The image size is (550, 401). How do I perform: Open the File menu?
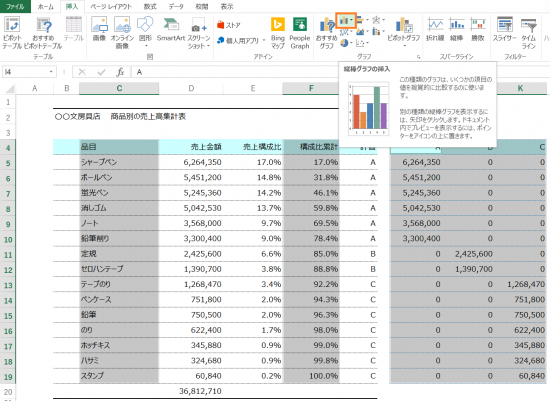coord(15,6)
